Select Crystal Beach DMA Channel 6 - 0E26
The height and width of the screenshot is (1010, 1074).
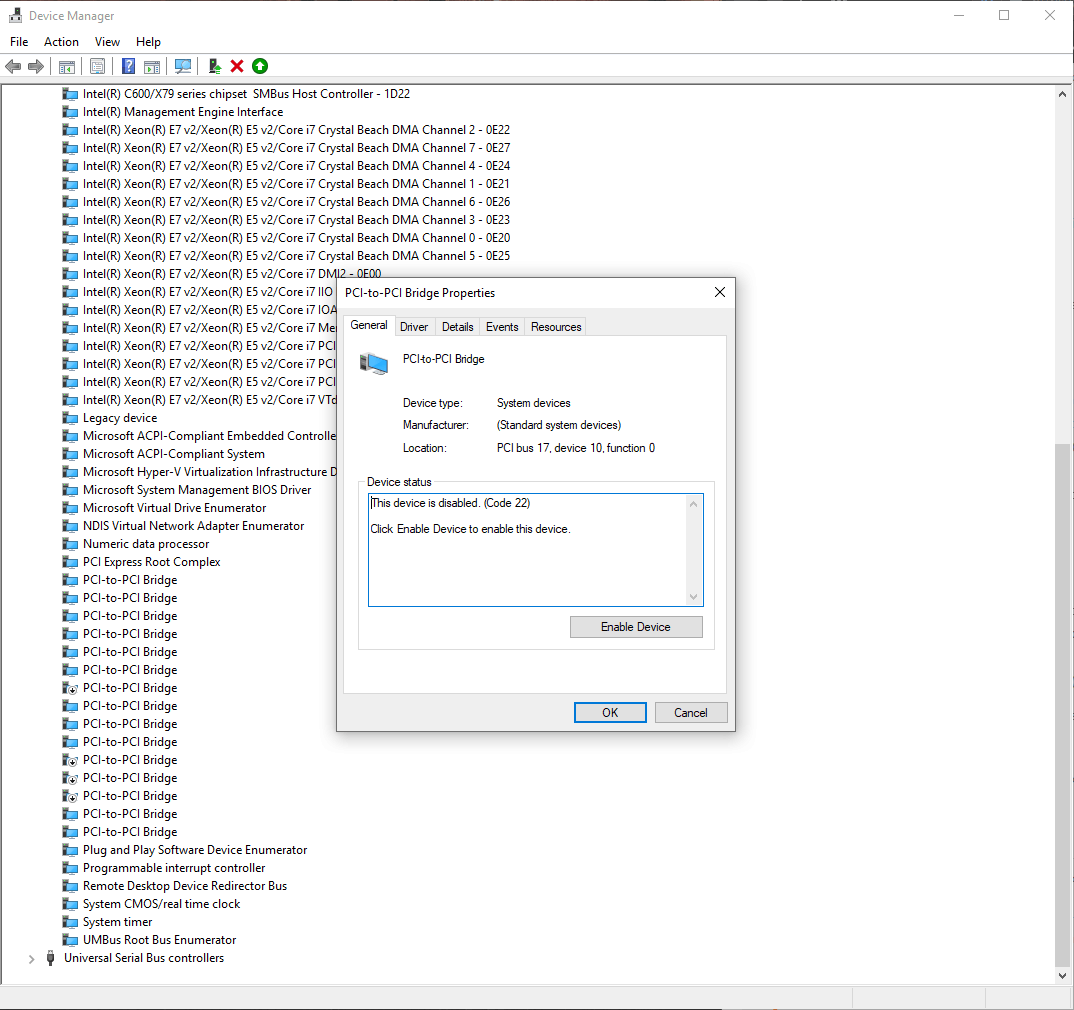tap(297, 201)
